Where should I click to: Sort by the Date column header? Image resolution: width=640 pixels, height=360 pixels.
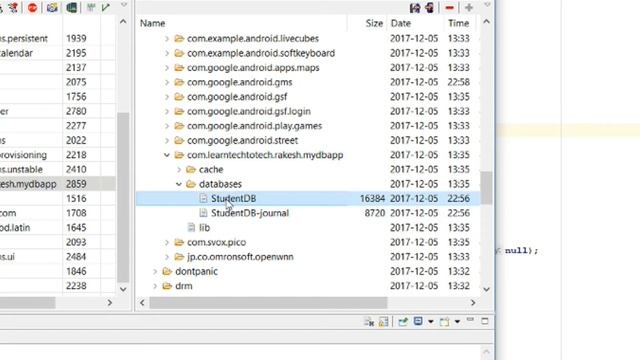pos(416,23)
